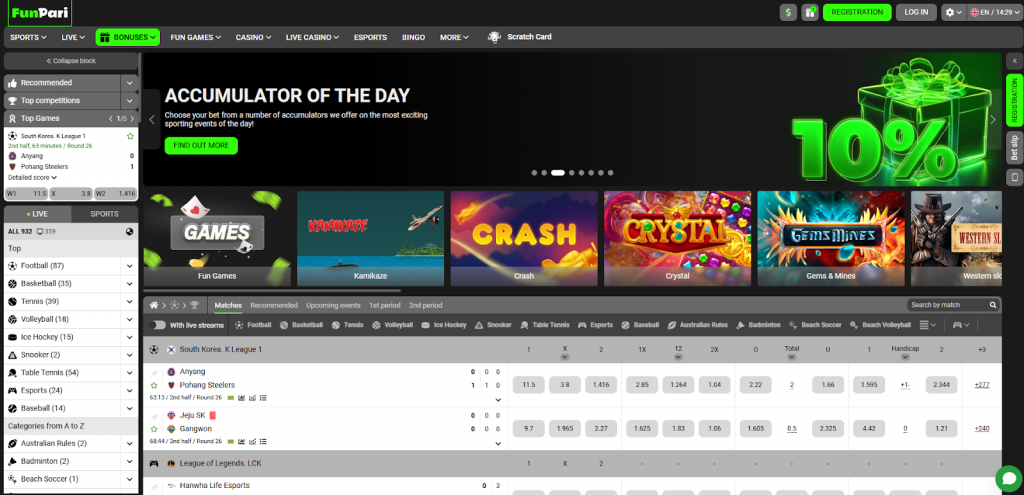Screen dimensions: 1024x495
Task: Click the home icon in breadcrumb
Action: [154, 305]
